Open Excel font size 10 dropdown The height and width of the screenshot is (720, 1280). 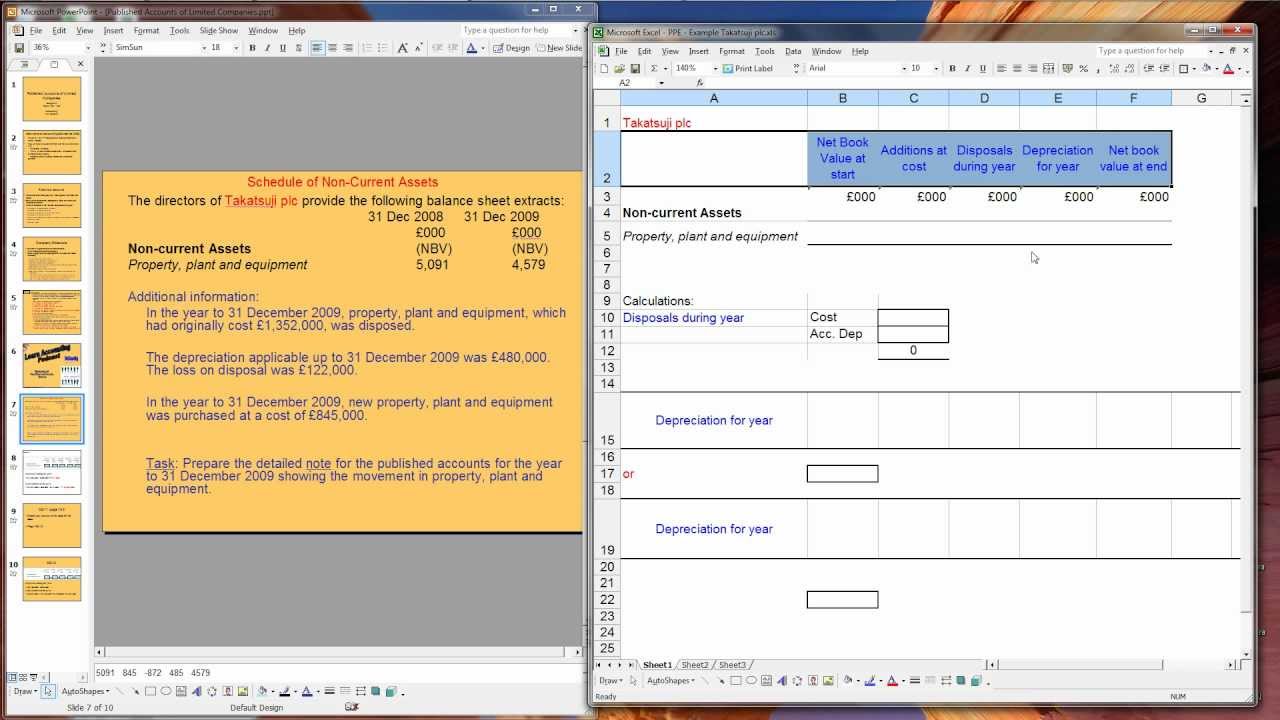[936, 68]
